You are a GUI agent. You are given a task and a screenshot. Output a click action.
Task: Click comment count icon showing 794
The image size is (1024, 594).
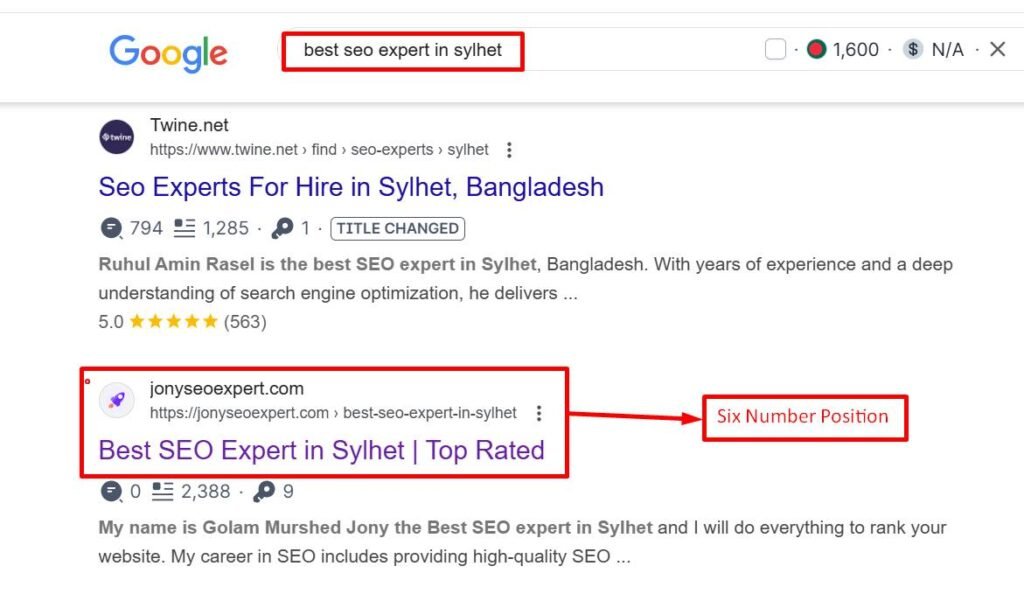112,228
